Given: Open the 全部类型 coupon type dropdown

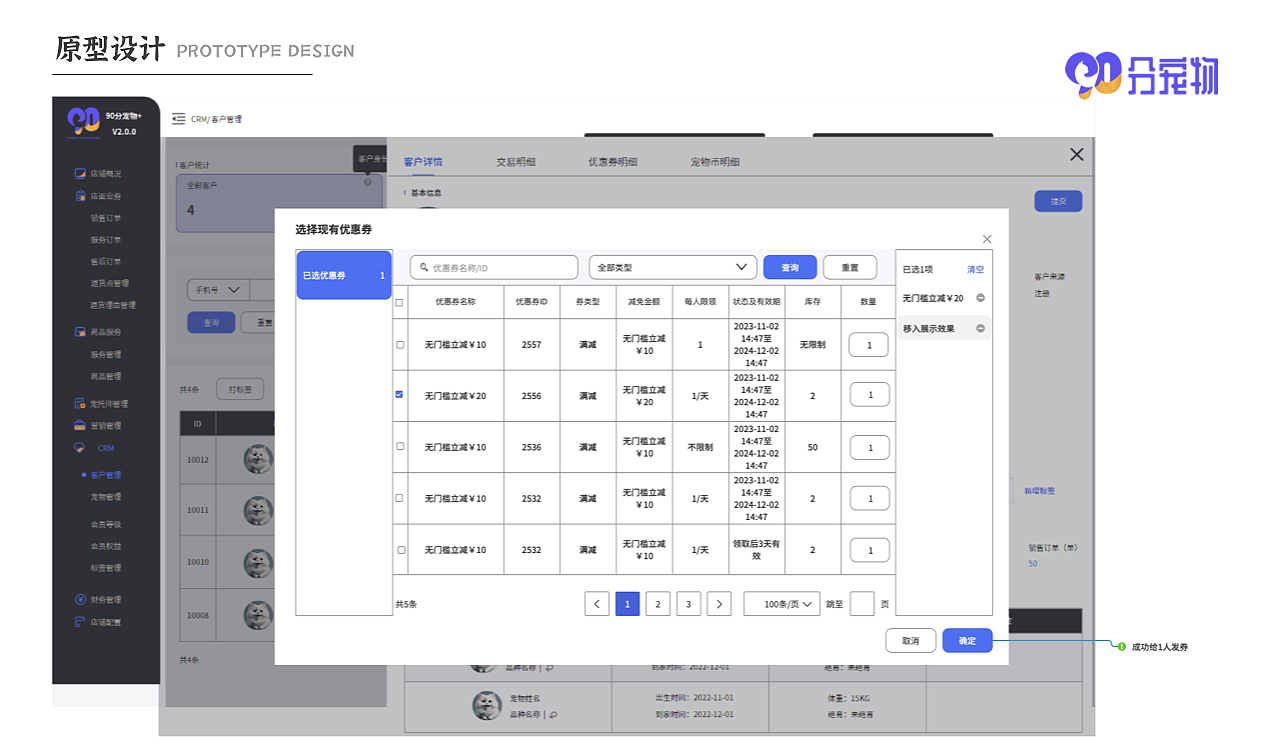Looking at the screenshot, I should pos(672,267).
